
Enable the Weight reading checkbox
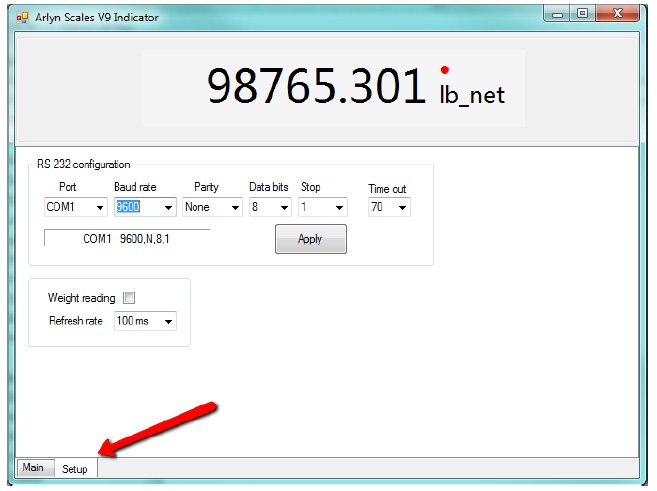point(129,298)
